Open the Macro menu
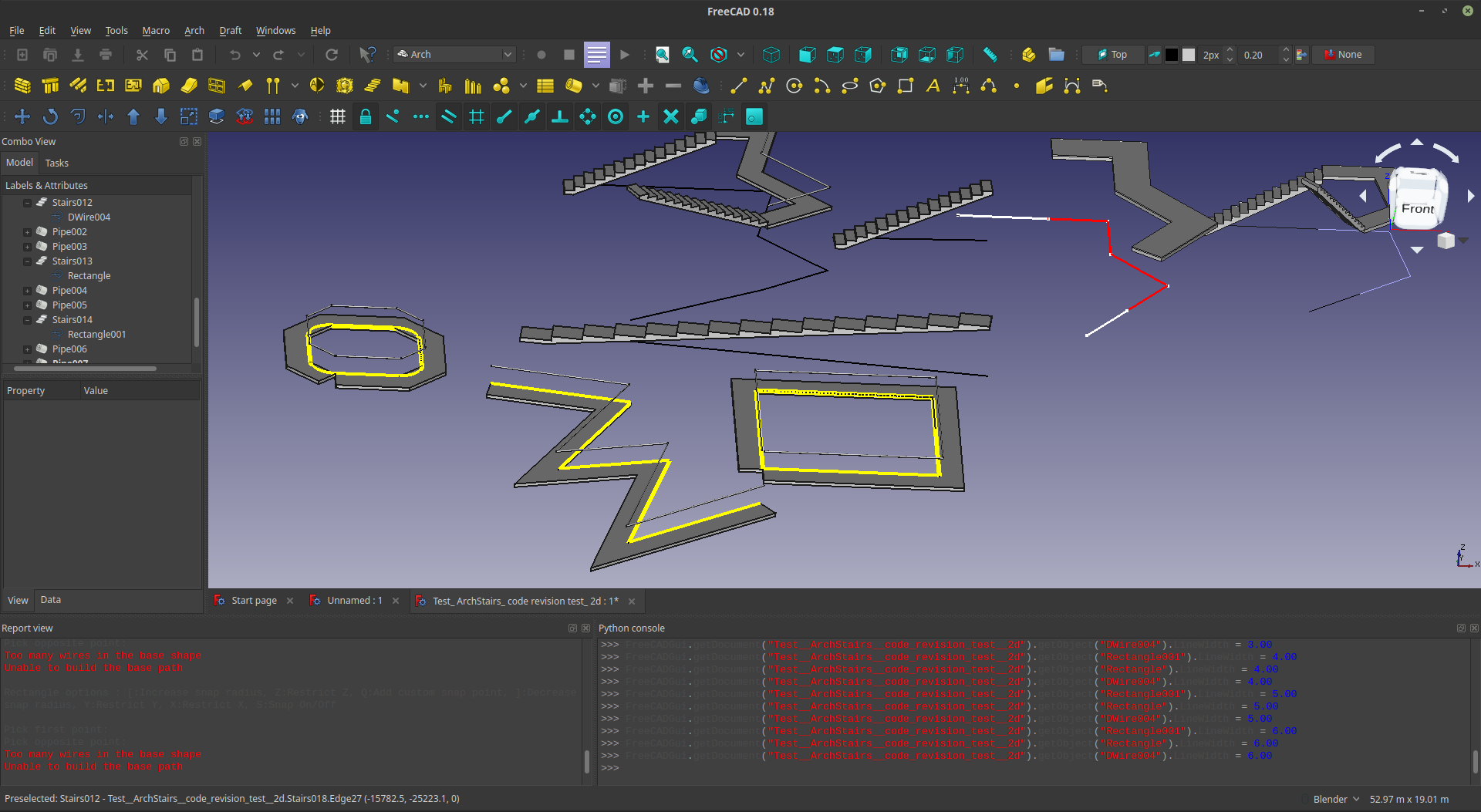 coord(155,31)
